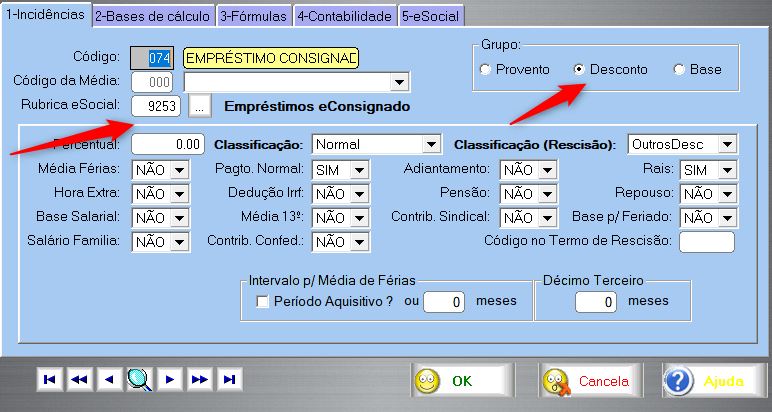Click the Cancela button

[x=590, y=380]
